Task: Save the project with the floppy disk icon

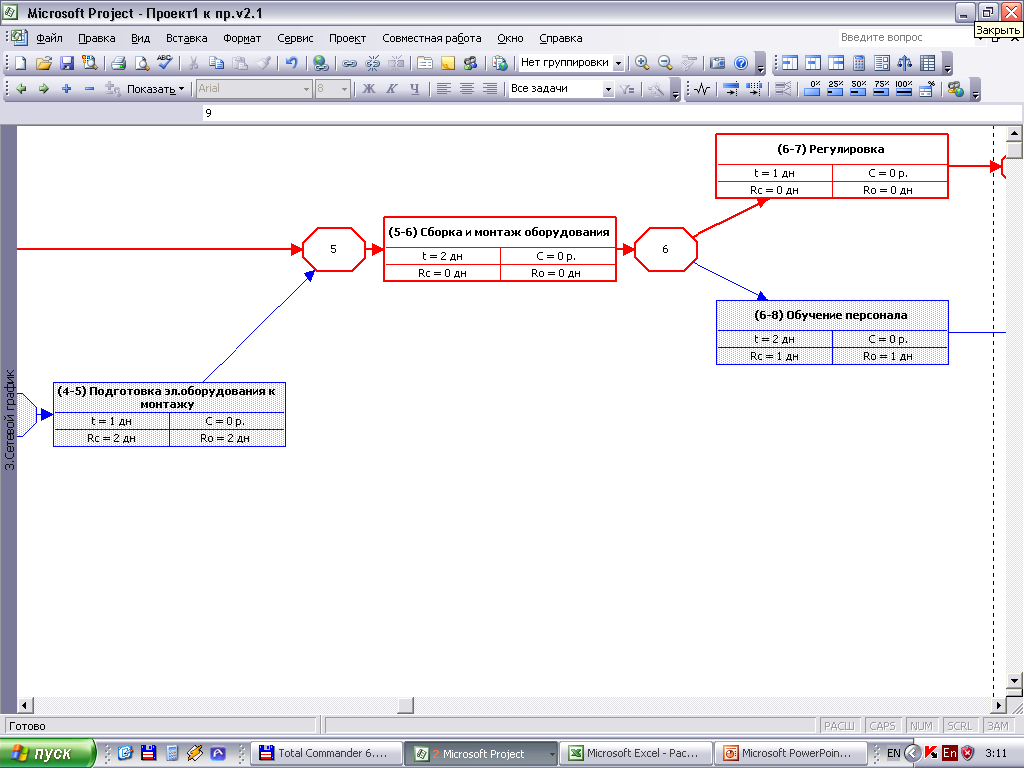Action: (x=67, y=63)
